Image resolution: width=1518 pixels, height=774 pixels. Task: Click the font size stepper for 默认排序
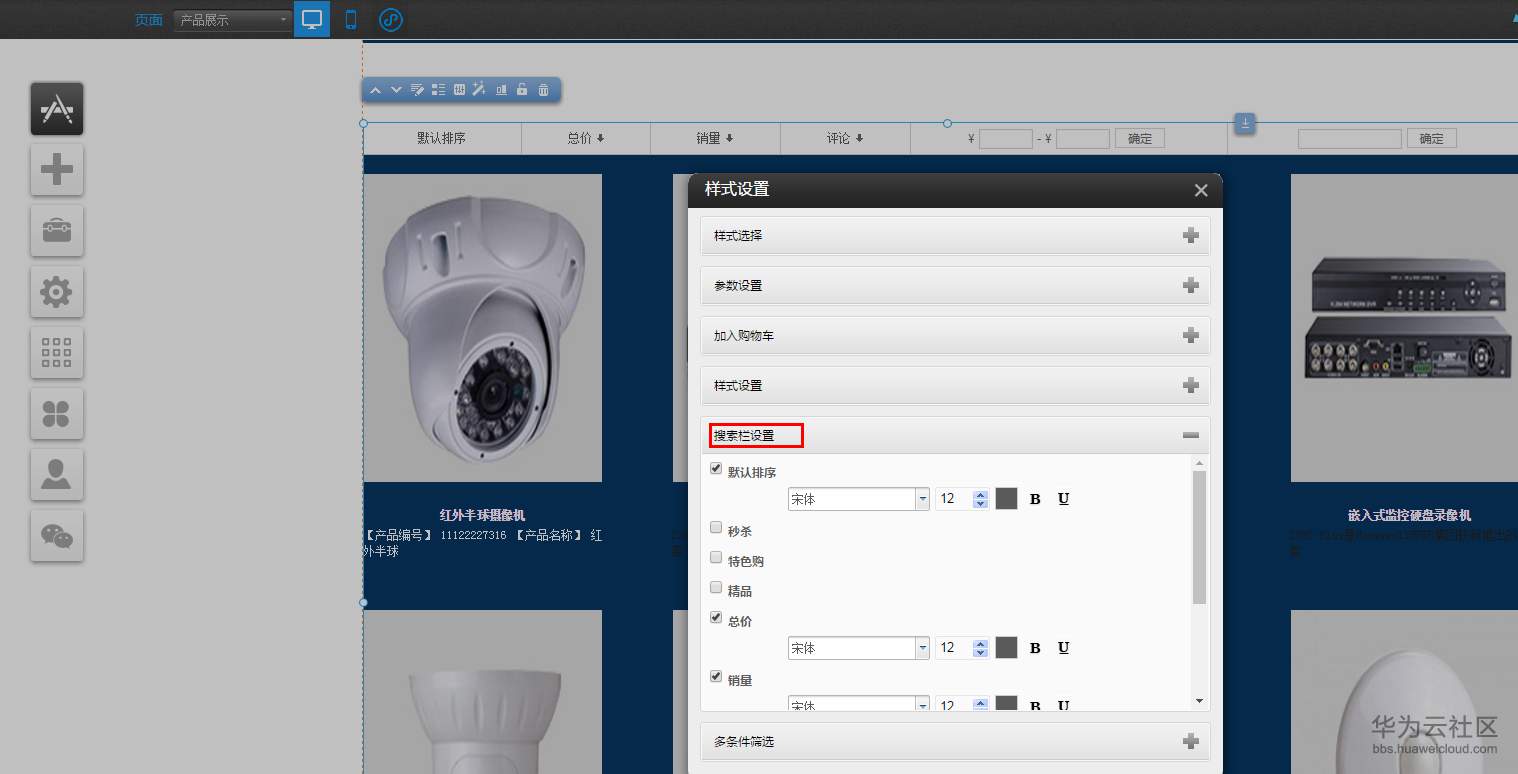(x=981, y=499)
